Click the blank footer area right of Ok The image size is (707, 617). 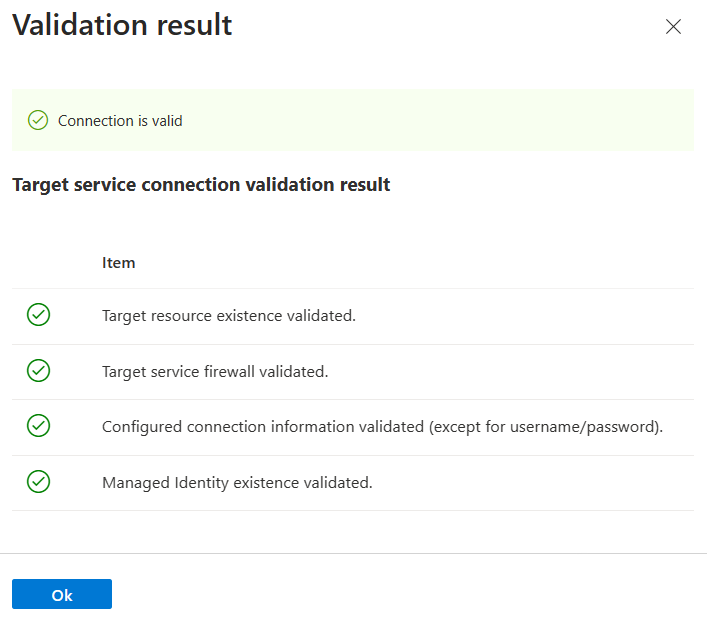(400, 594)
